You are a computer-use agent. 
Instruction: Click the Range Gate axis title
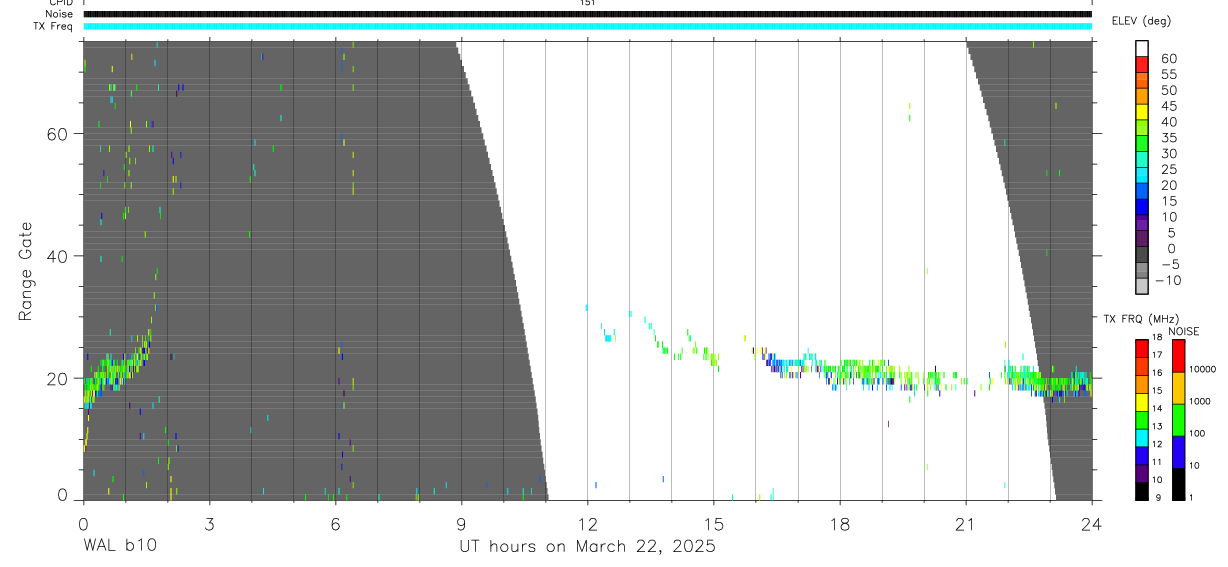click(x=27, y=271)
